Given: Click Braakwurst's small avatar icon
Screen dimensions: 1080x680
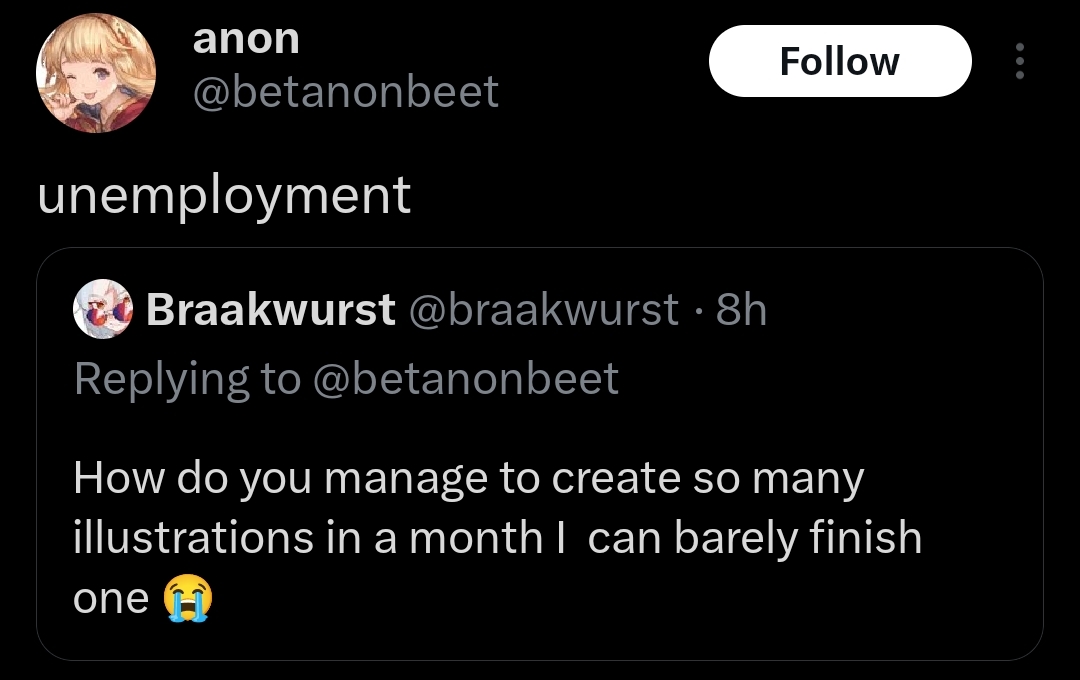Looking at the screenshot, I should point(103,310).
